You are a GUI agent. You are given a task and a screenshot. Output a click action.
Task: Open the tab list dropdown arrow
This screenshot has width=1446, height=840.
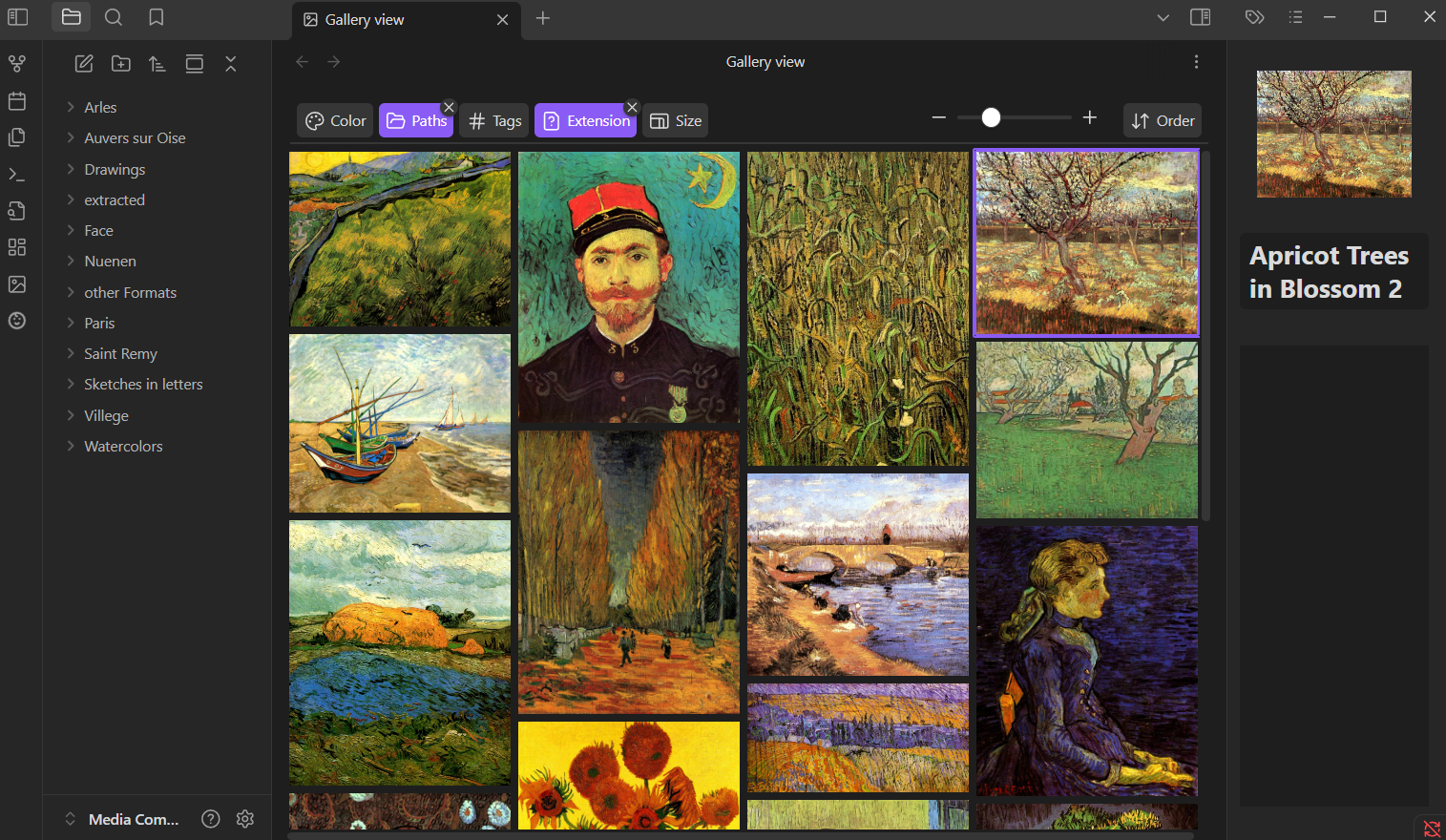click(x=1163, y=17)
